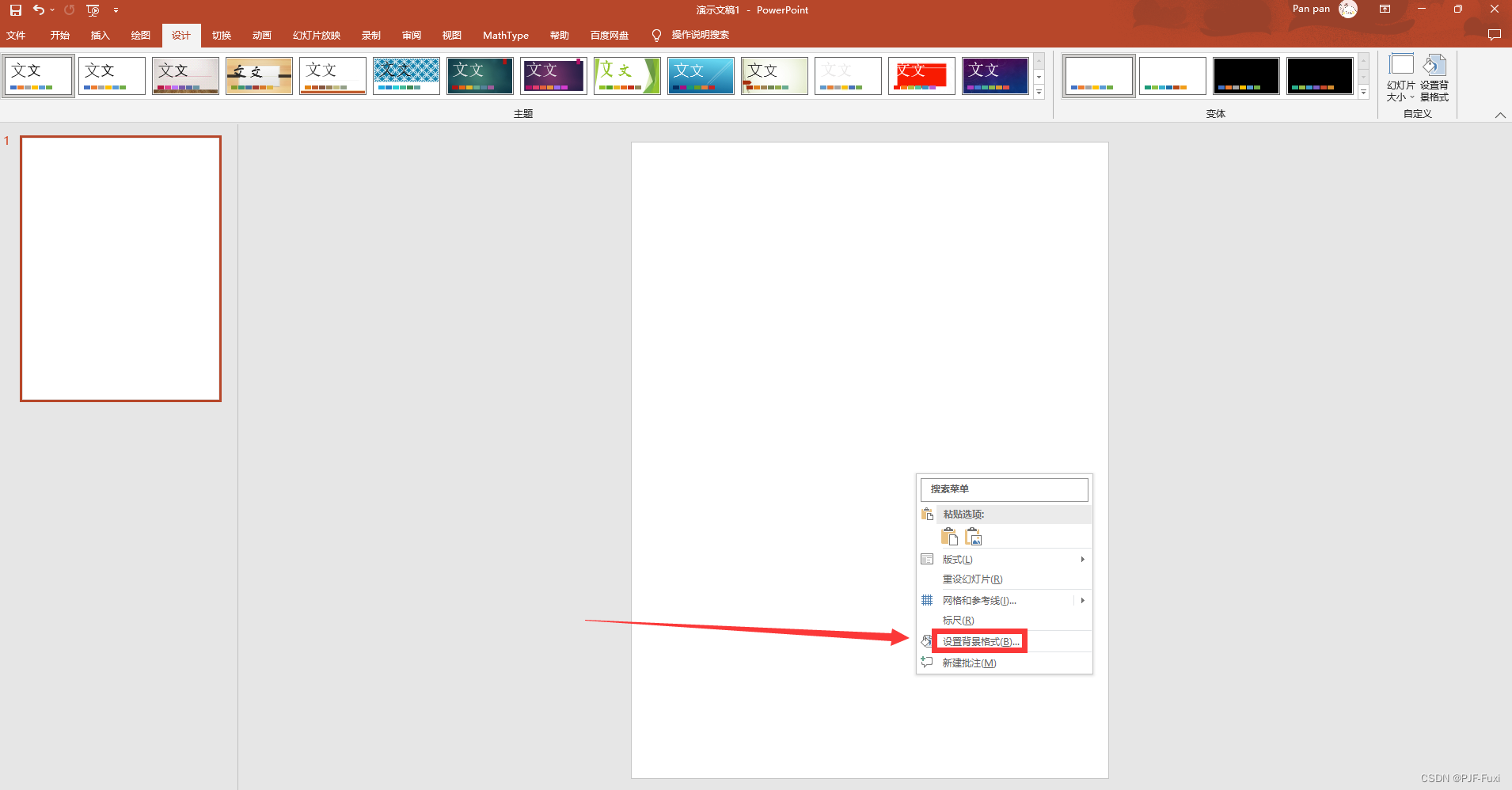Apply the green arrow theme thumbnail
This screenshot has height=790, width=1512.
click(627, 76)
